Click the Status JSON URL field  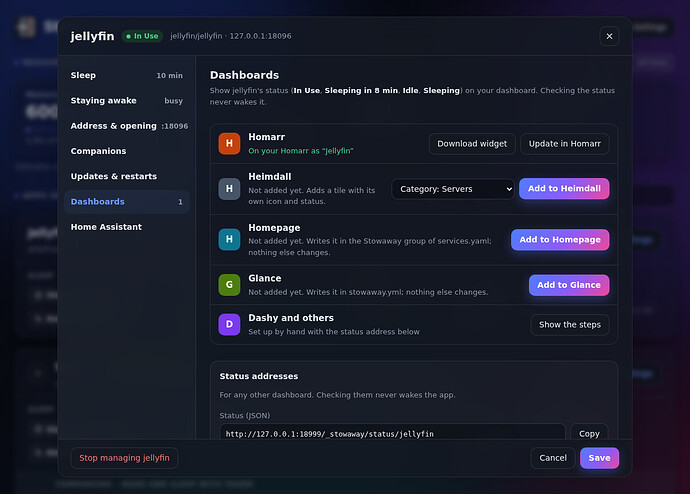click(x=392, y=433)
